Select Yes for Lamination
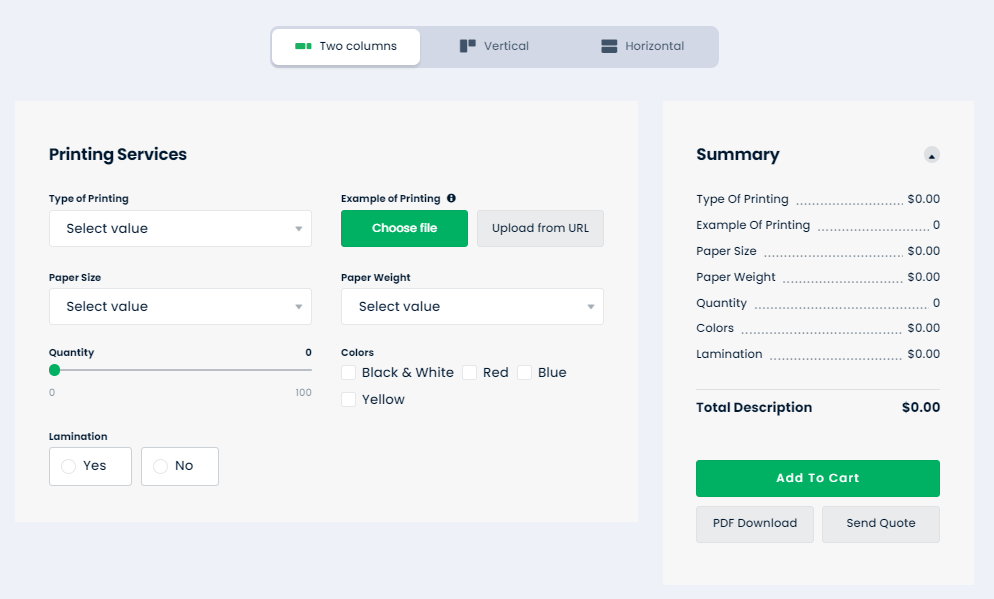Image resolution: width=994 pixels, height=599 pixels. (69, 466)
